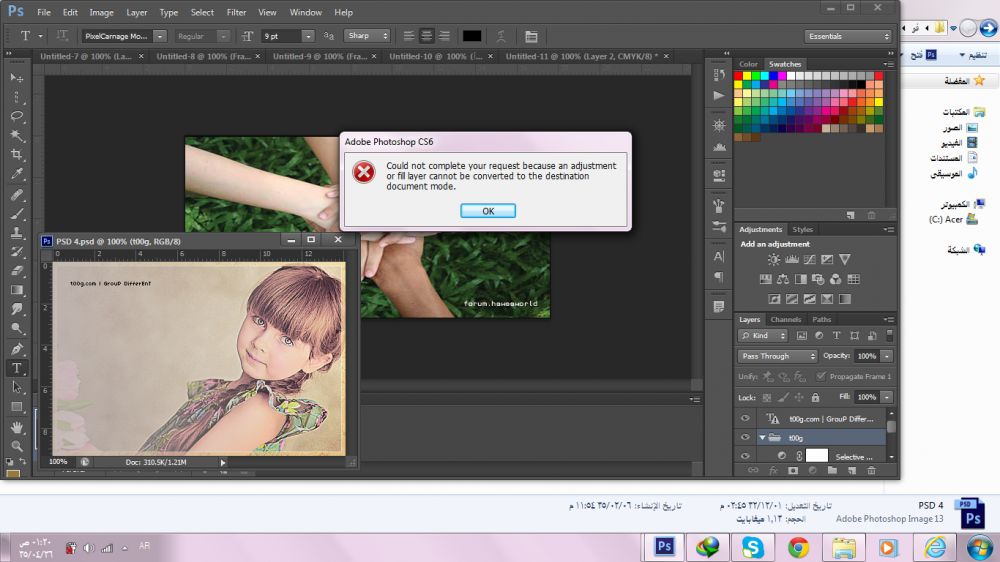Hide the t00g.com text layer
Image resolution: width=1000 pixels, height=562 pixels.
(x=744, y=419)
